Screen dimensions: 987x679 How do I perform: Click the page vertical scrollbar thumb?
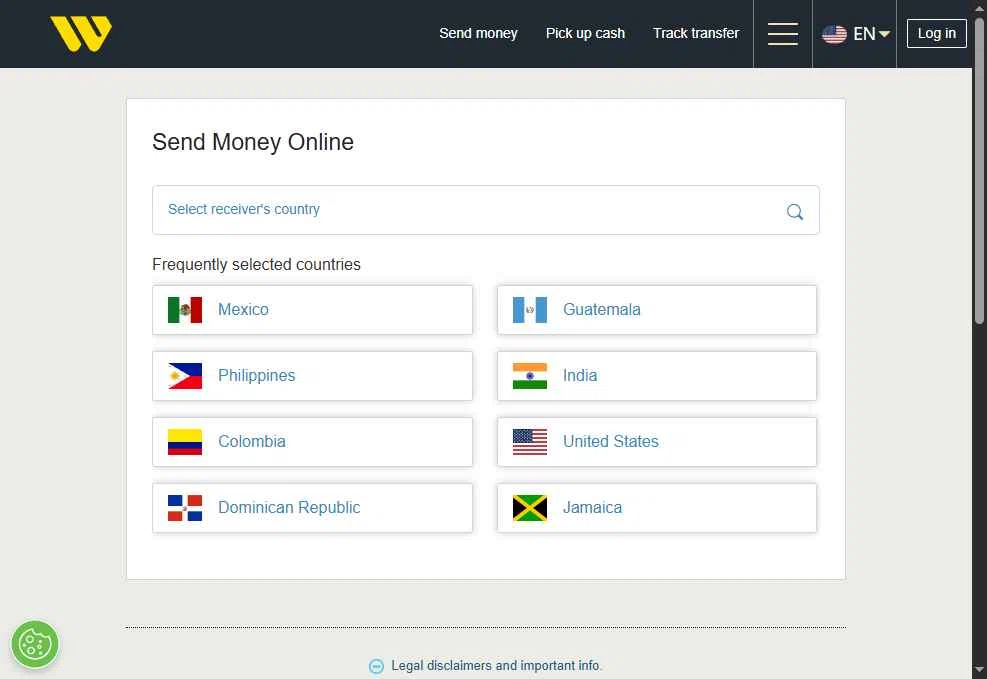(979, 171)
